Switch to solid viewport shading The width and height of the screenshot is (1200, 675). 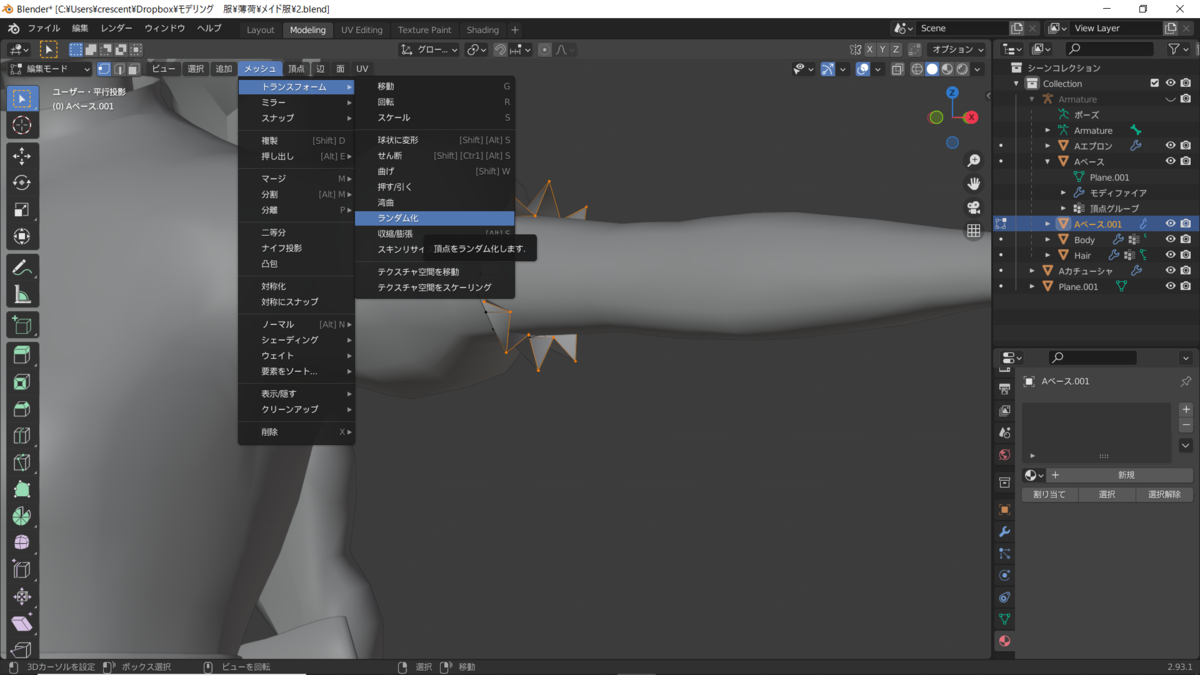tap(932, 69)
